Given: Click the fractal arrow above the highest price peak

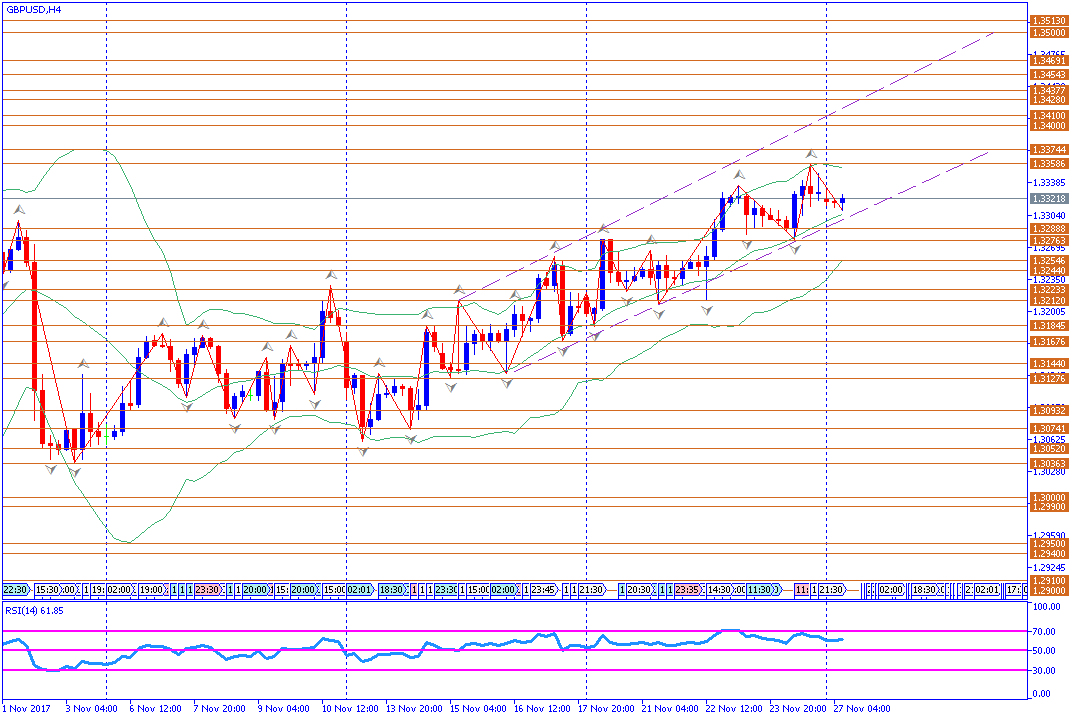Looking at the screenshot, I should pyautogui.click(x=811, y=154).
